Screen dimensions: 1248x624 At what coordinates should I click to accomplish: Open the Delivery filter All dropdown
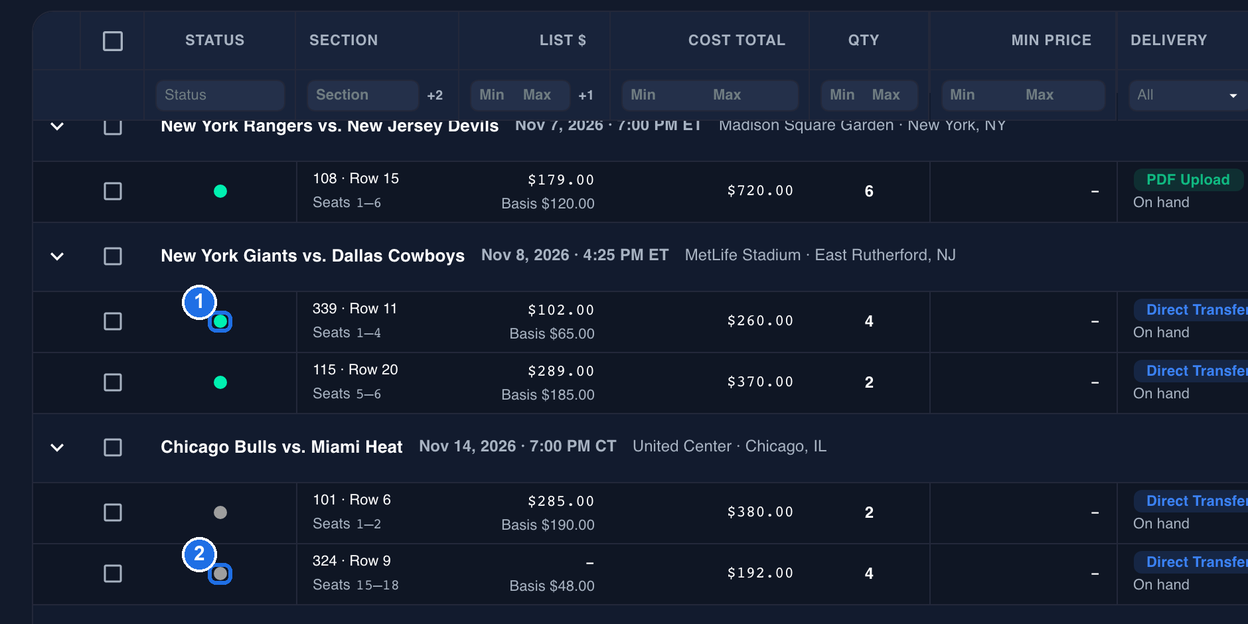(x=1188, y=95)
